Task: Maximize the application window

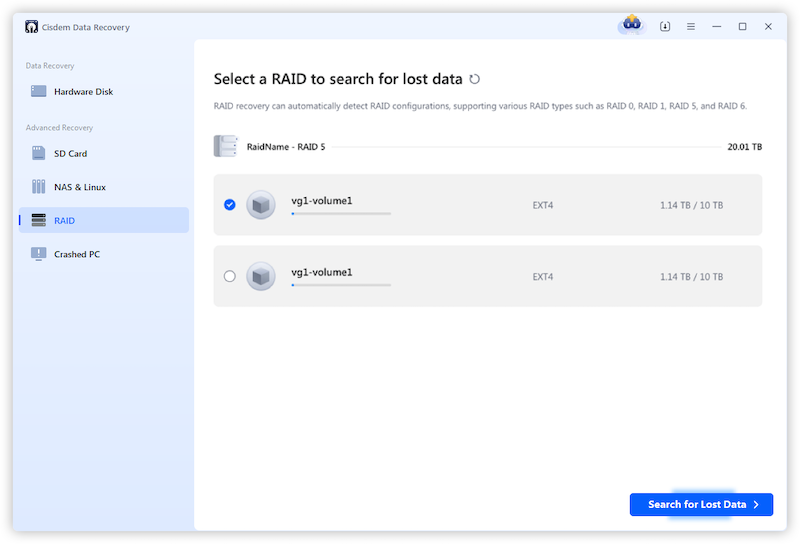Action: (x=742, y=27)
